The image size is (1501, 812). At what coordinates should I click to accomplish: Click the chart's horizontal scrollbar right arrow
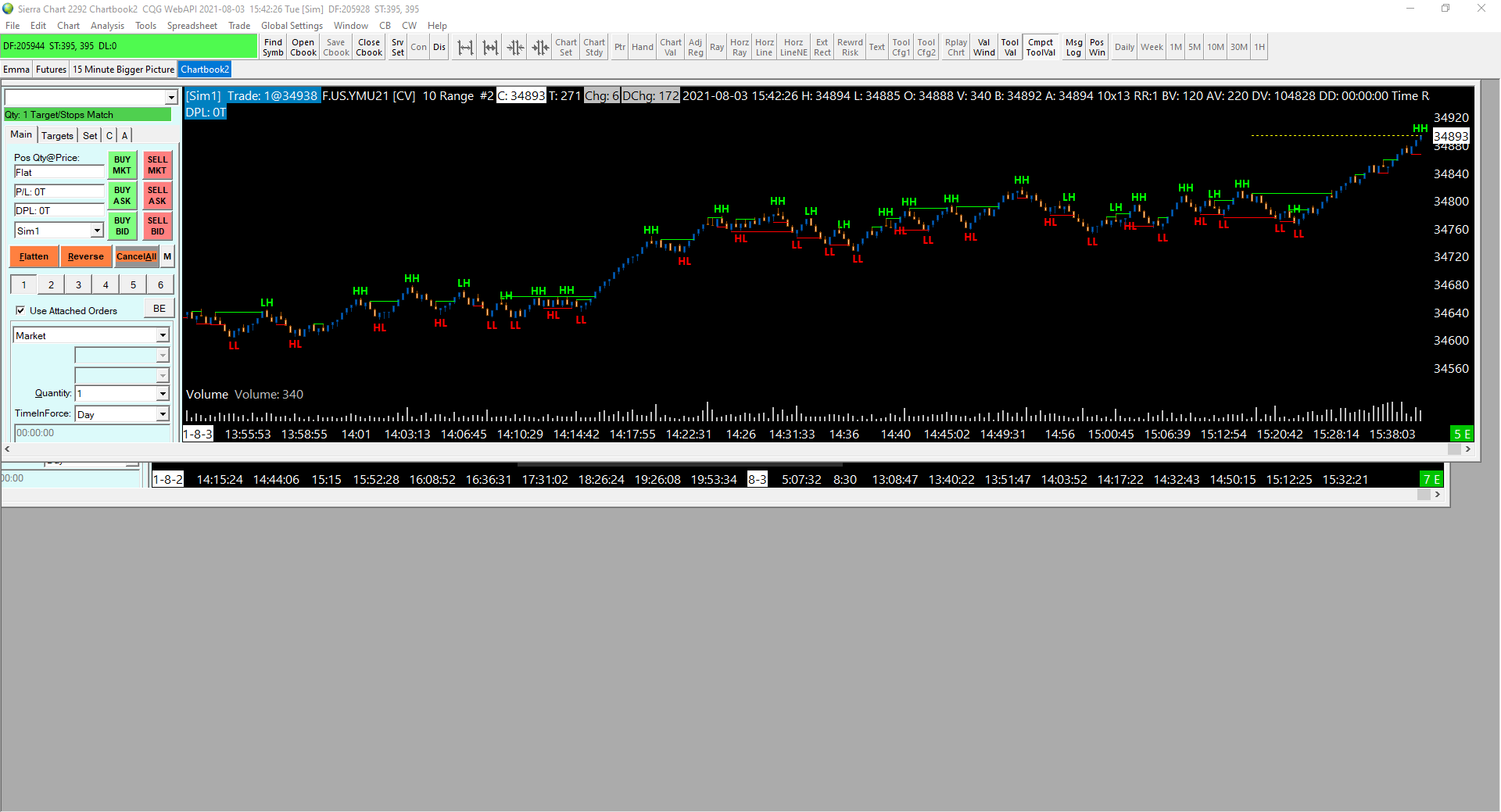[1467, 449]
